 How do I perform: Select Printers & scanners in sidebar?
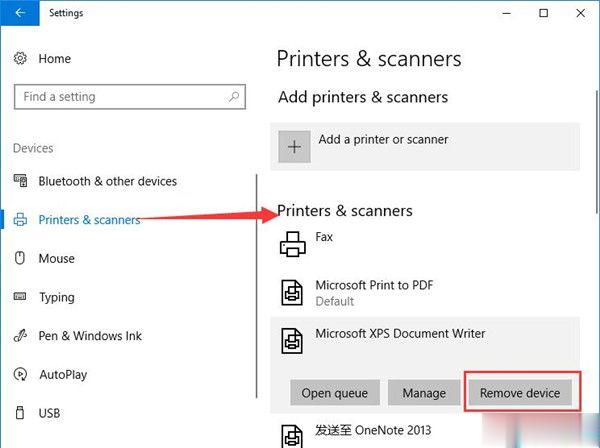(x=90, y=220)
